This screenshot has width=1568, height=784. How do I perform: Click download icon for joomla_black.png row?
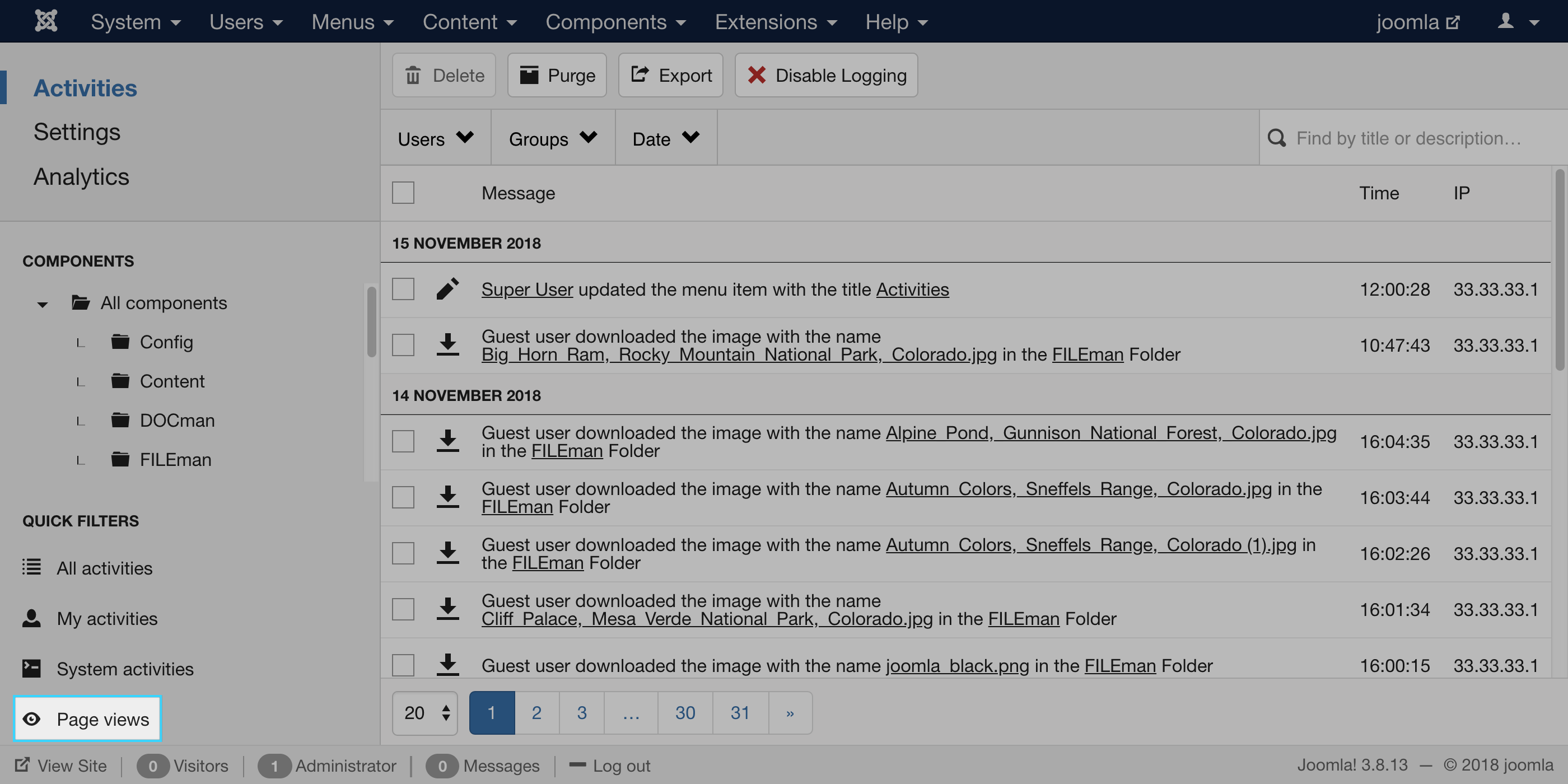(448, 665)
